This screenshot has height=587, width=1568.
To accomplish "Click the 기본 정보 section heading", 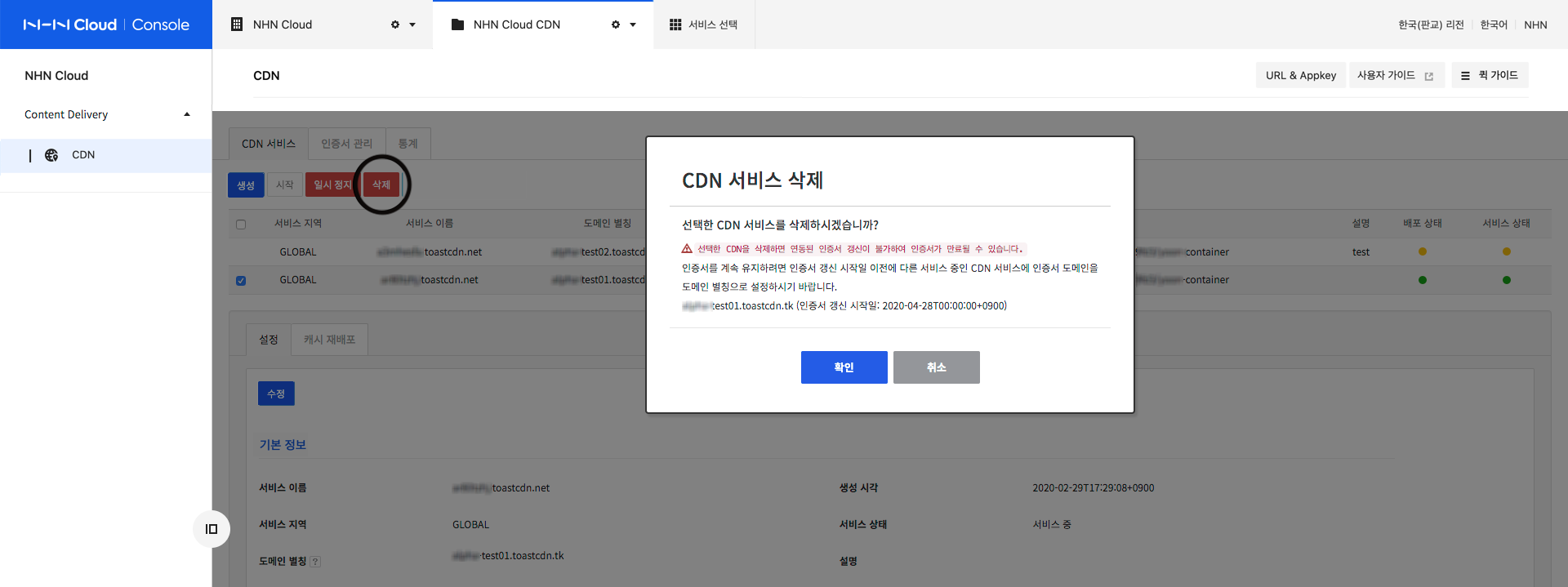I will pyautogui.click(x=283, y=445).
